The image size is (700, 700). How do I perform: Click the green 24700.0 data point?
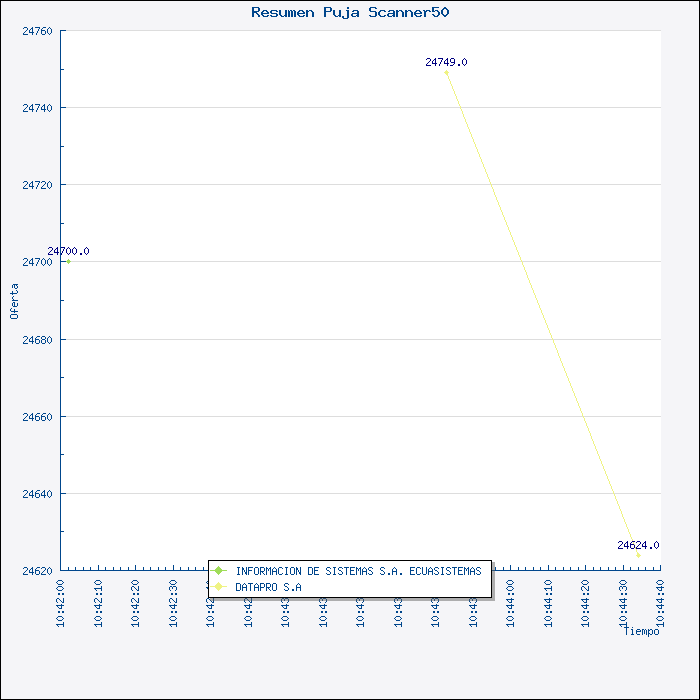[68, 262]
